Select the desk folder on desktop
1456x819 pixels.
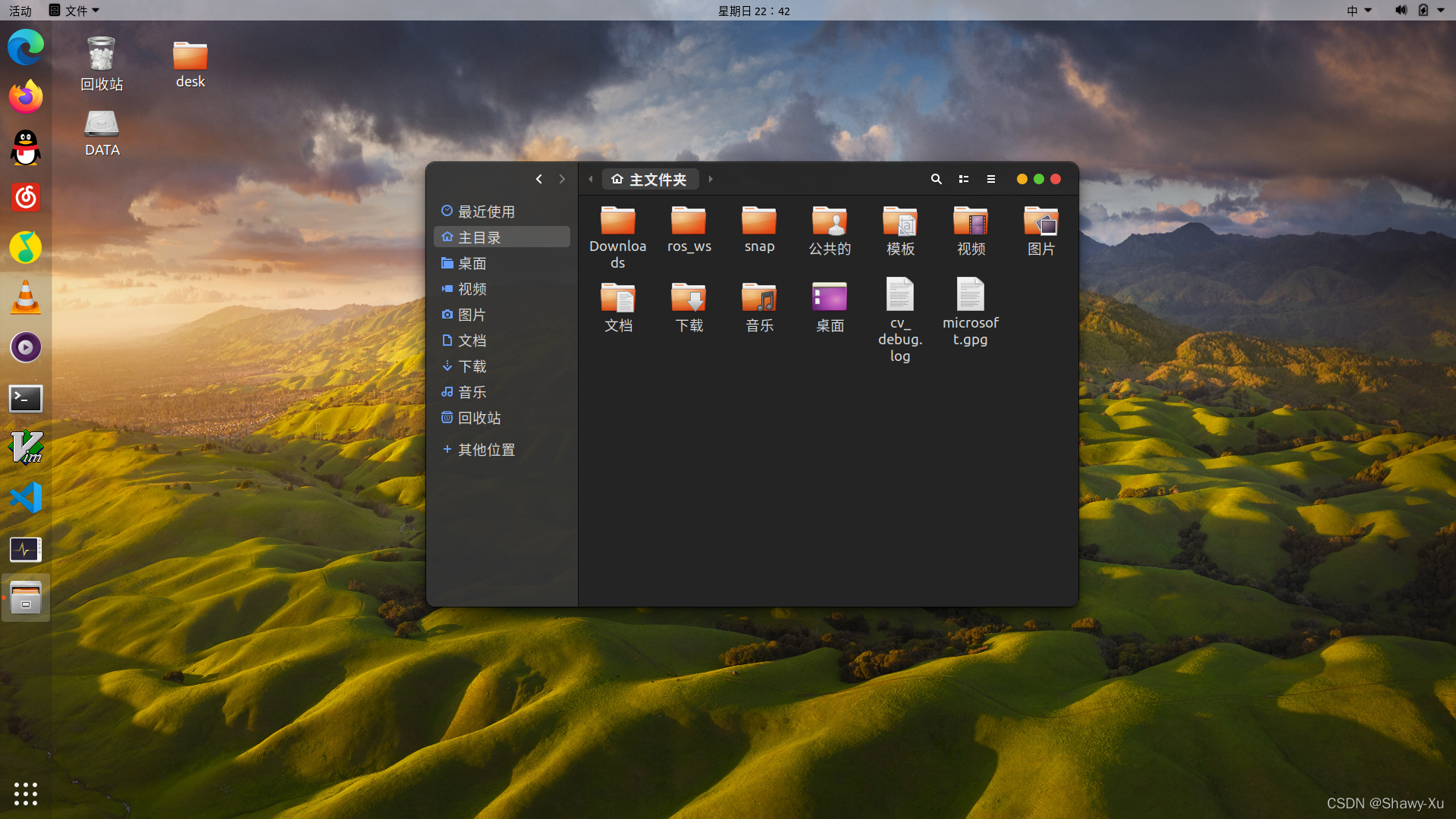click(x=190, y=64)
